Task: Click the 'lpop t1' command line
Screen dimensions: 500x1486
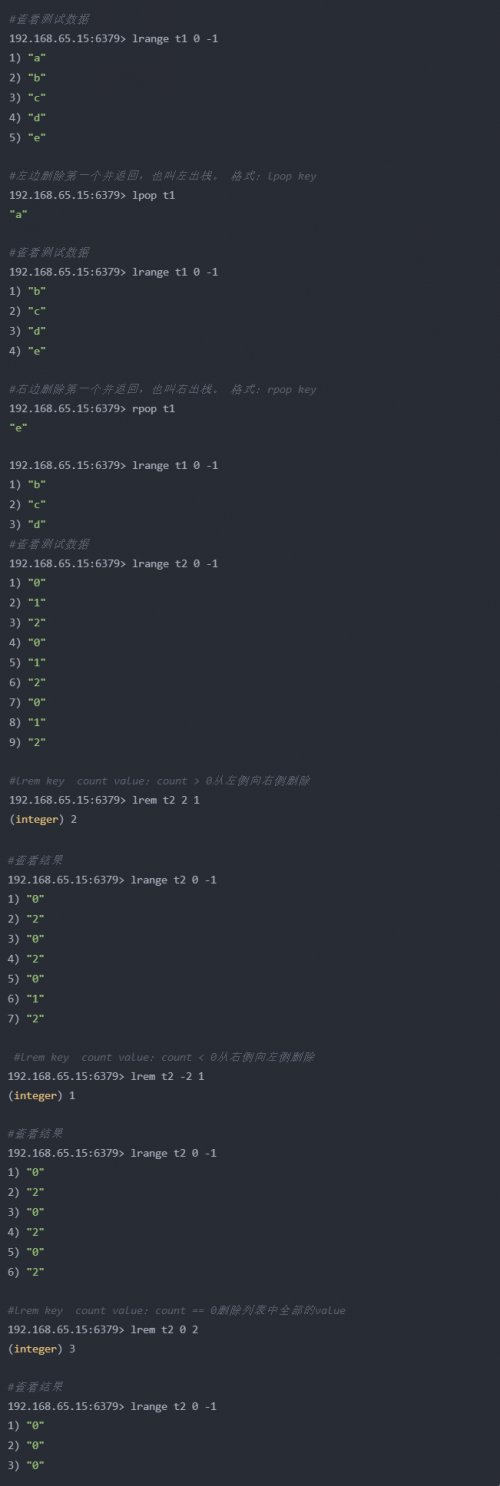Action: point(92,195)
